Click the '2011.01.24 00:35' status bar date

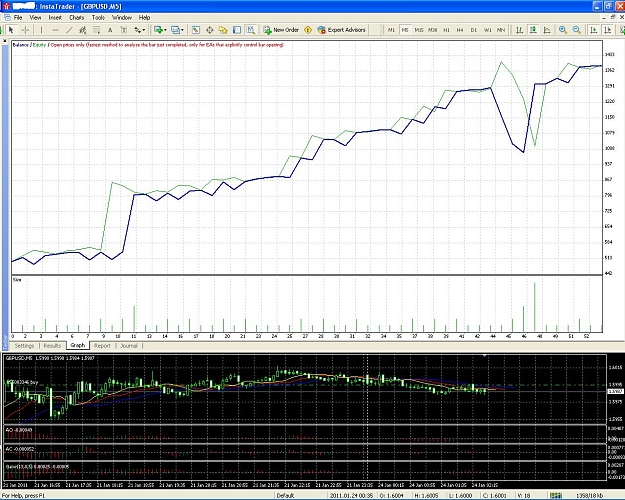pyautogui.click(x=351, y=496)
